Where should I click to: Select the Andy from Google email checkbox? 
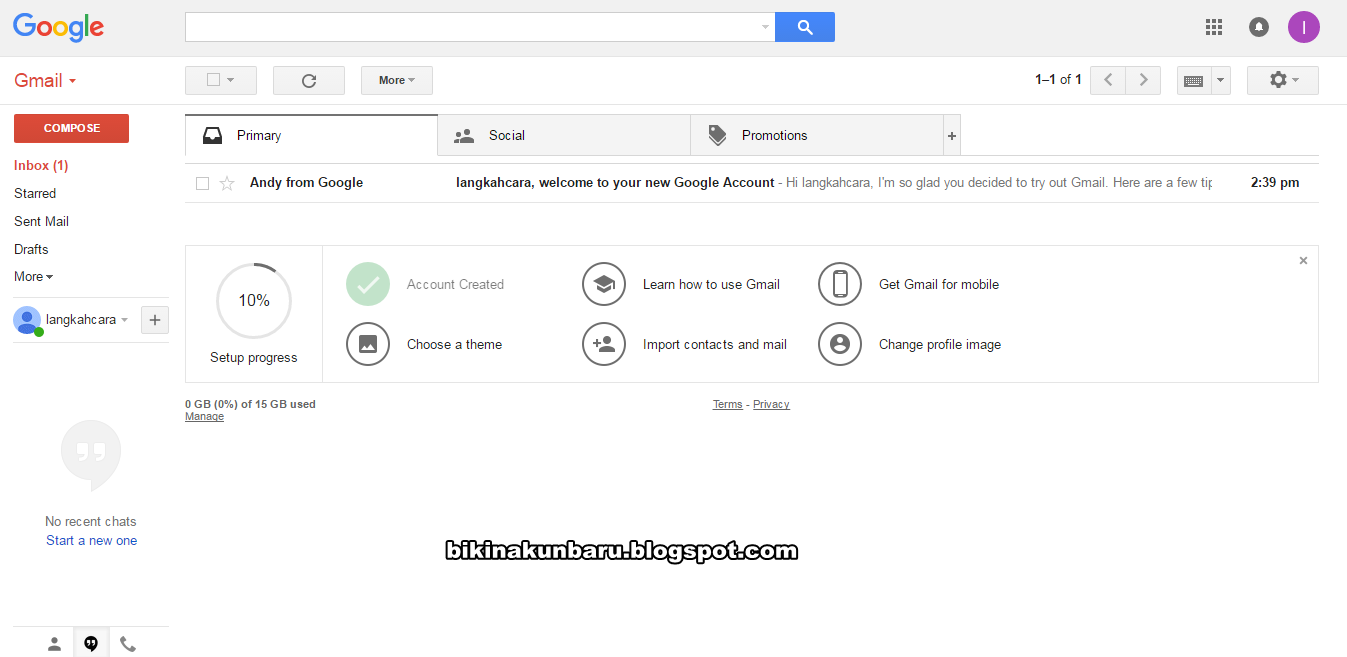click(202, 183)
